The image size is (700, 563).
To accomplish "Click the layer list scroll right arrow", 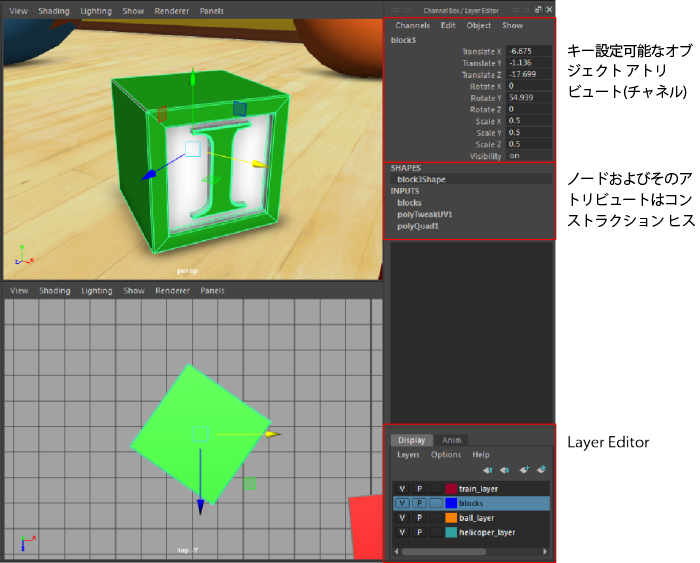I will coord(545,551).
